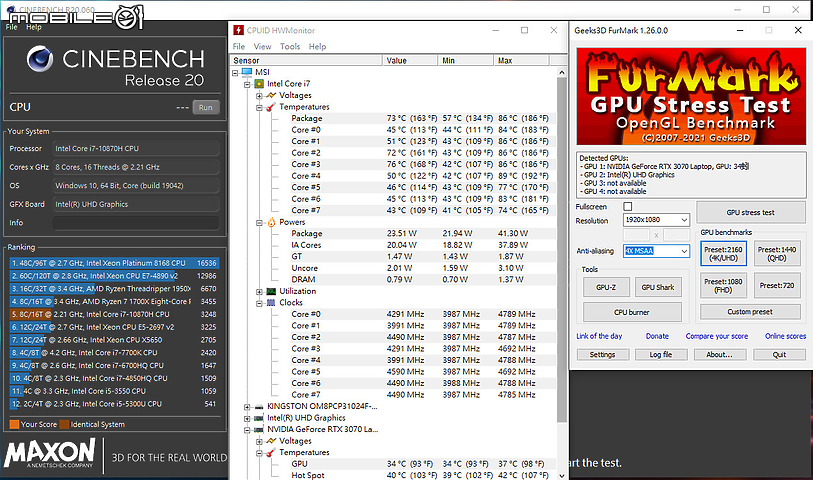Collapse the Intel Core i7 node
813x480 pixels.
(x=247, y=84)
